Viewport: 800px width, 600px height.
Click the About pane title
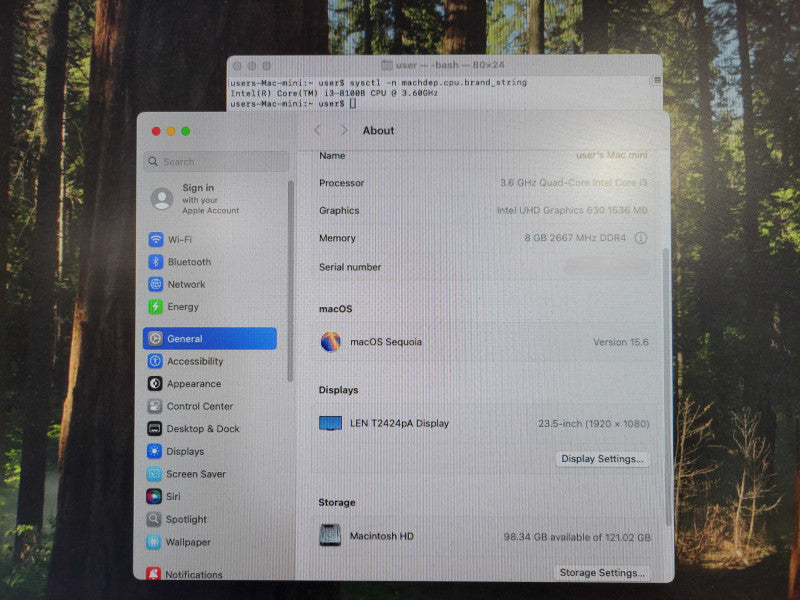(378, 131)
